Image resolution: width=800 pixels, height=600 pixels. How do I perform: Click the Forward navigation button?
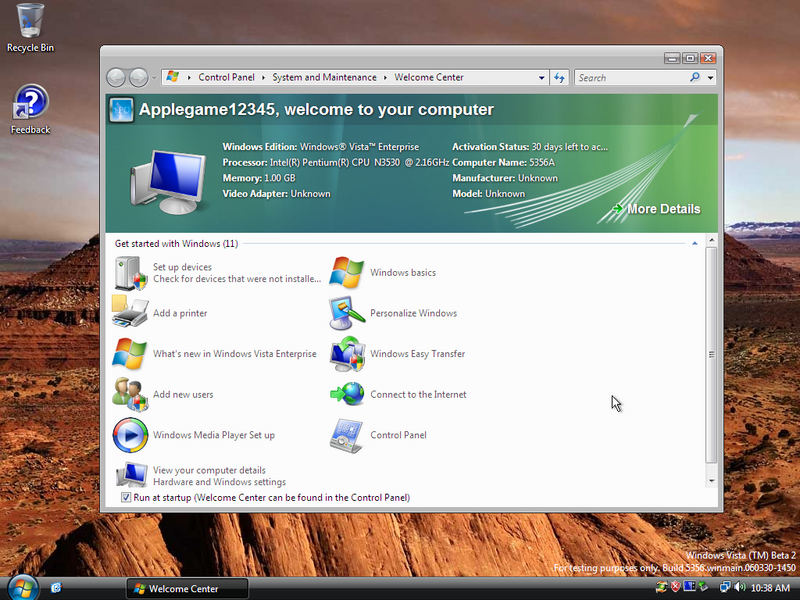click(x=138, y=78)
